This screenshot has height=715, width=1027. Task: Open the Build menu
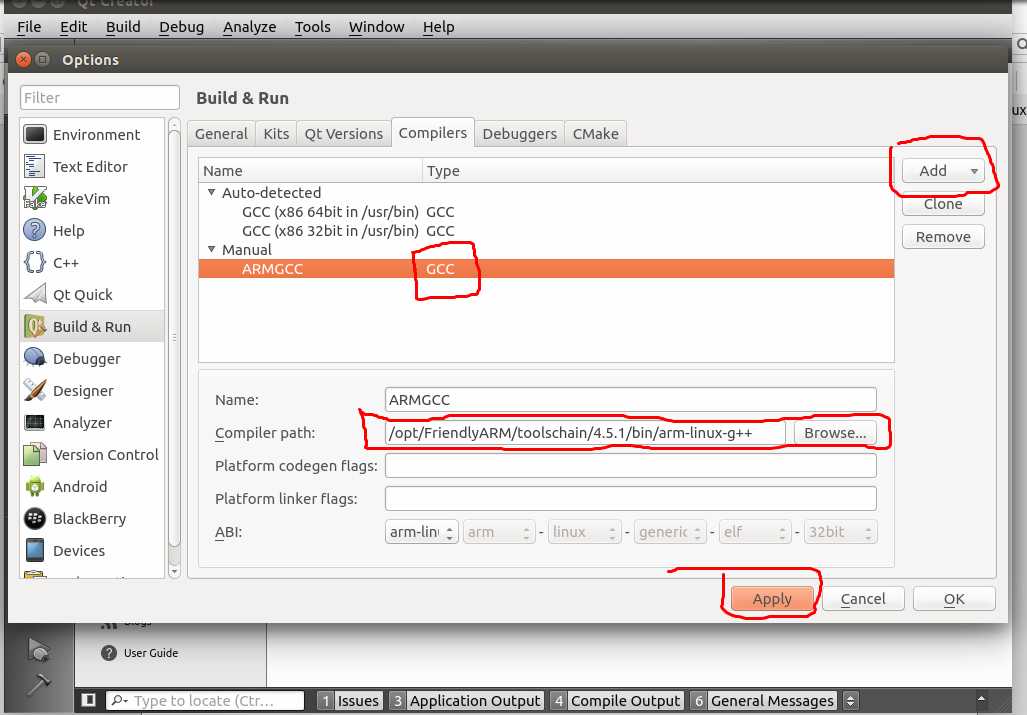tap(123, 27)
